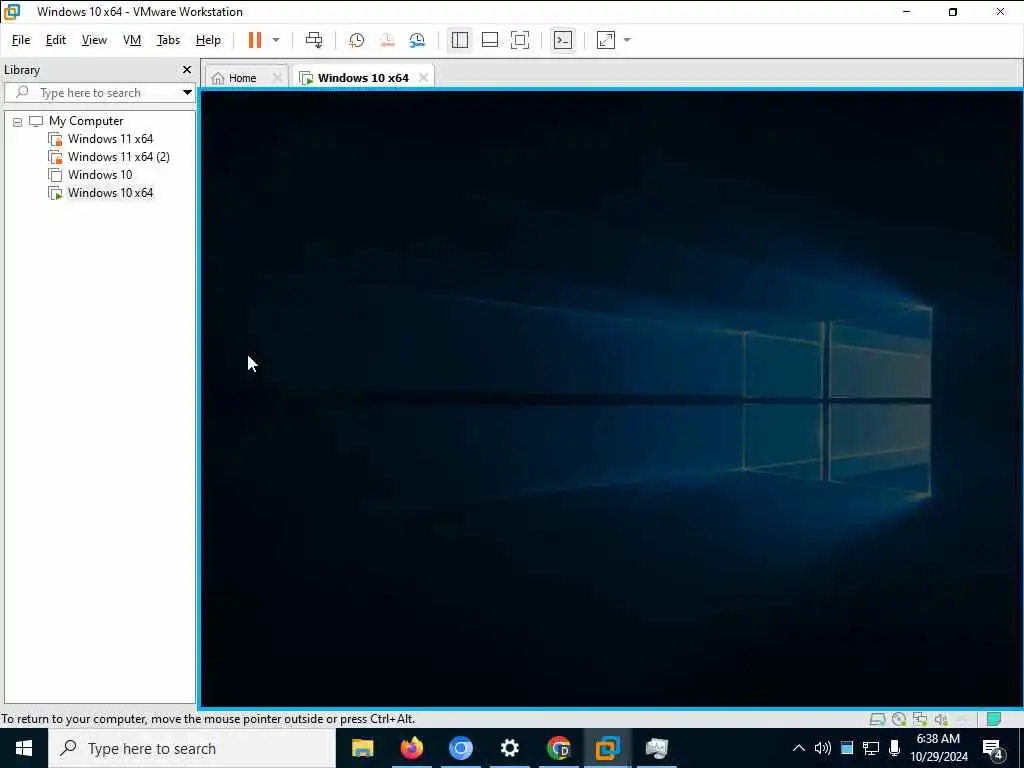Open the Settings gear on taskbar
The width and height of the screenshot is (1024, 768).
click(x=509, y=748)
